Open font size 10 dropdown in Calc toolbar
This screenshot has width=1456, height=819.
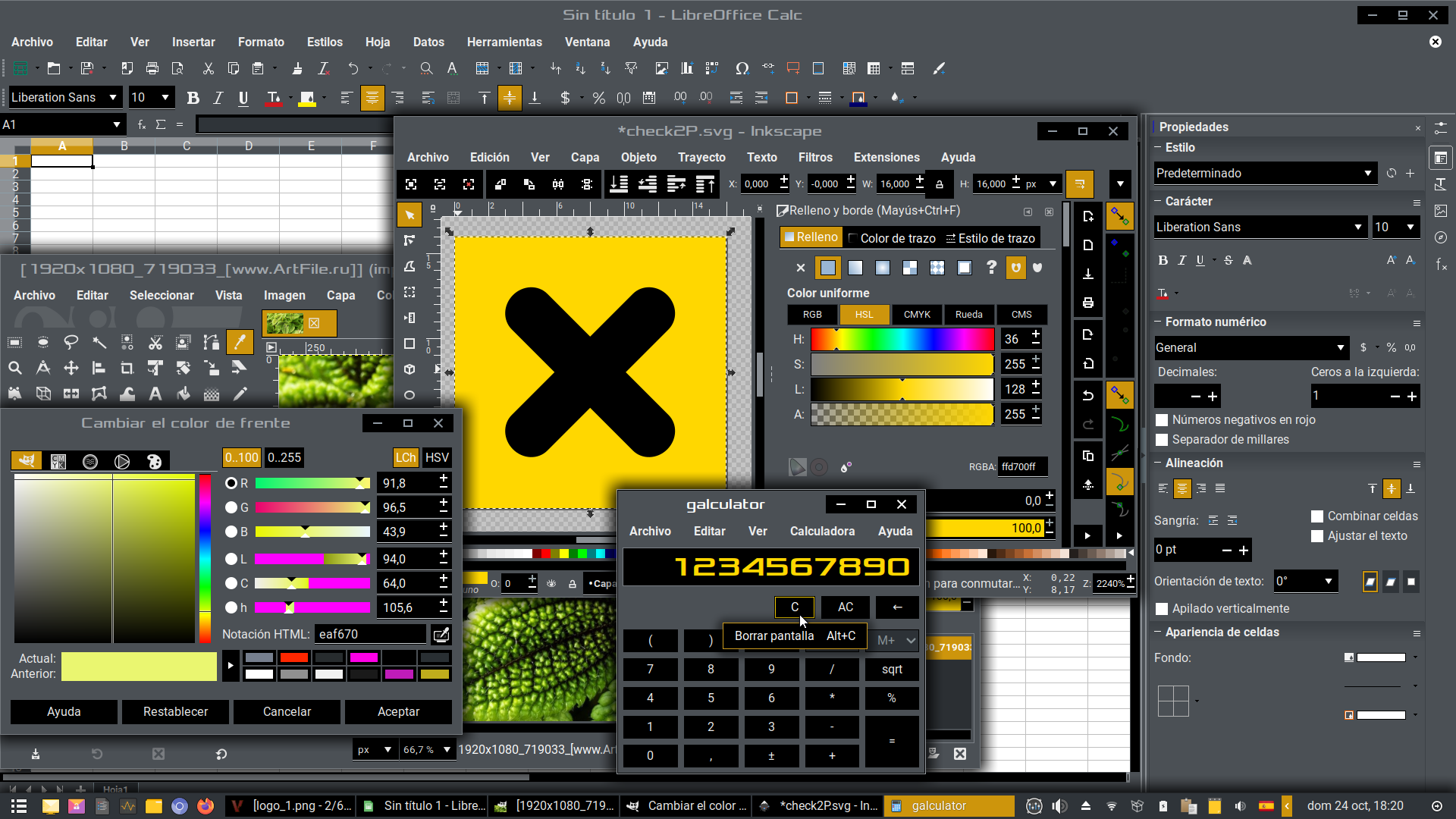click(165, 98)
